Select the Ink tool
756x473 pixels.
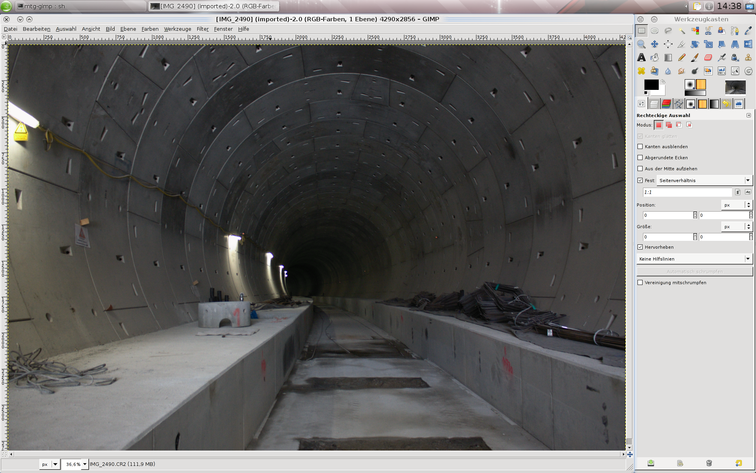(x=735, y=57)
